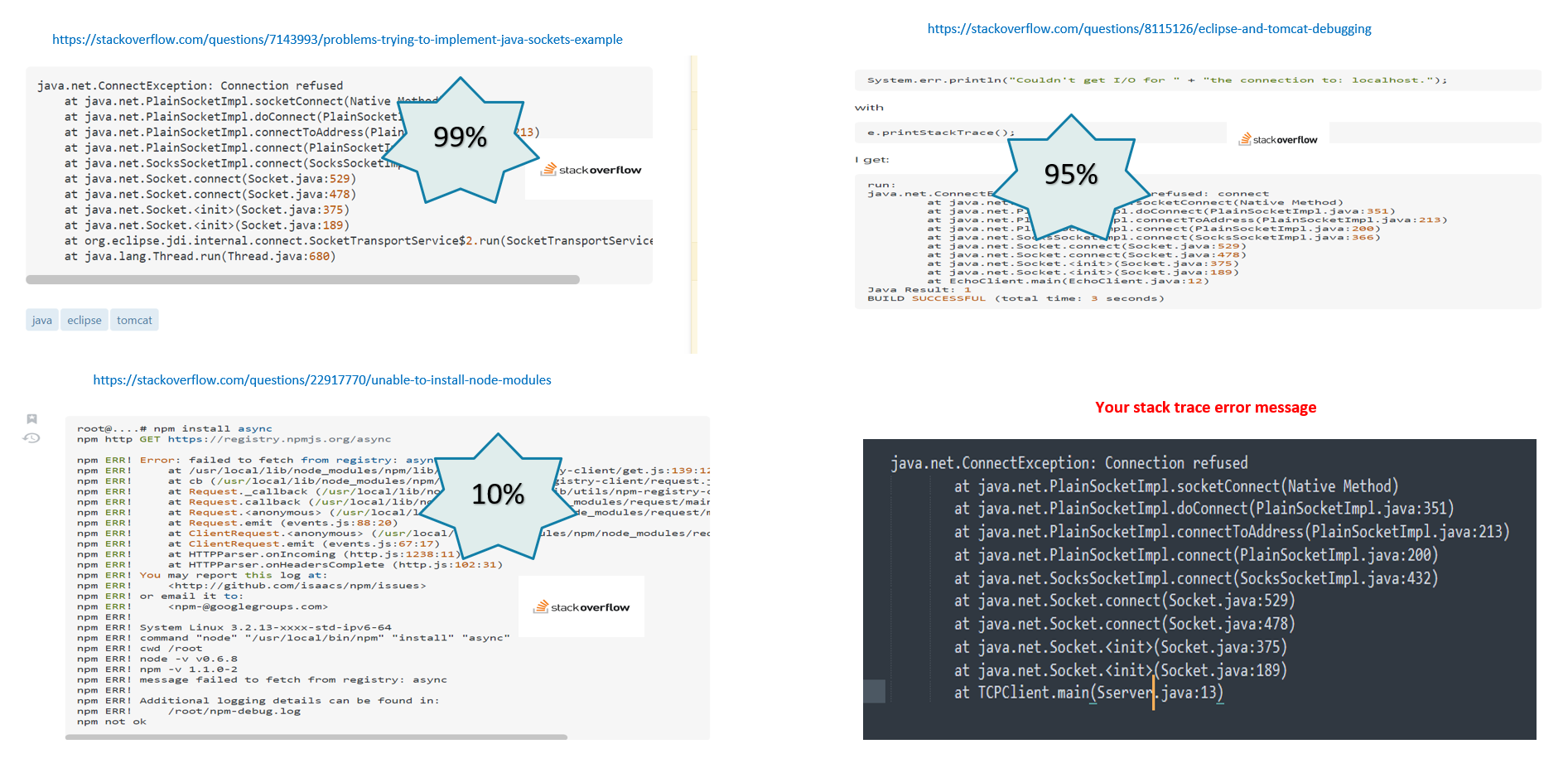Screen dimensions: 1568x768
Task: Click the "at java.lang.Thread.run(Thread.java:680)" line
Action: coord(200,257)
